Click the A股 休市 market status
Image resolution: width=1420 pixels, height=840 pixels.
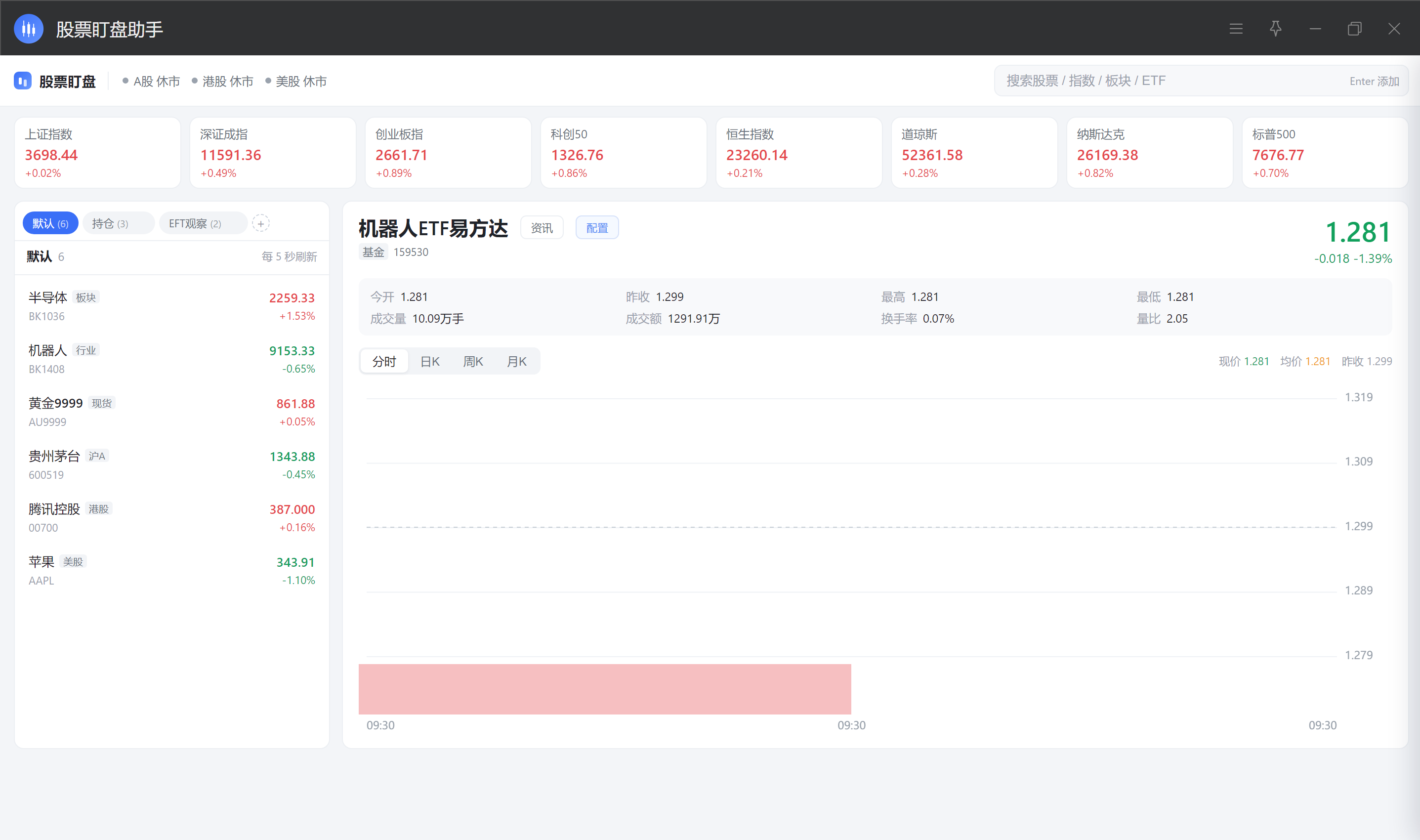coord(151,82)
